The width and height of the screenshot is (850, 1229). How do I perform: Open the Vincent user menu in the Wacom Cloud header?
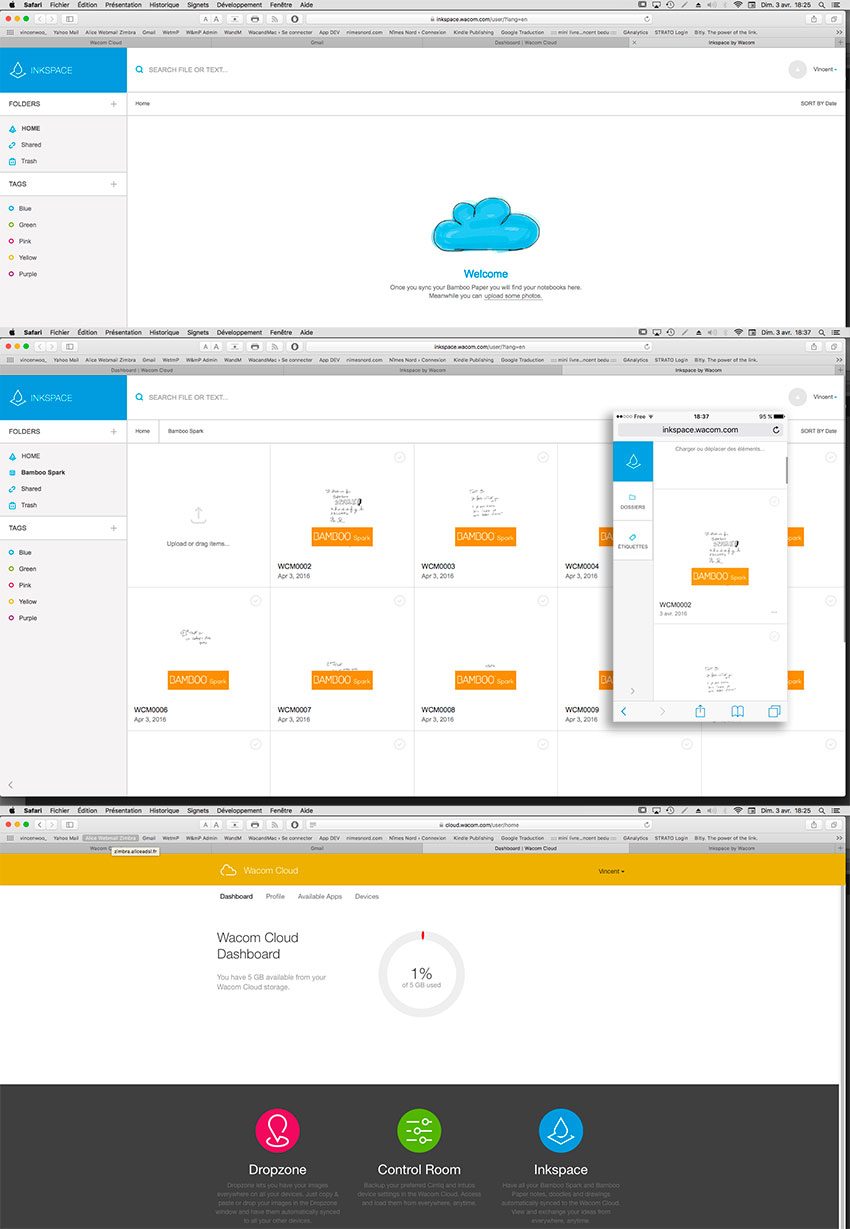[612, 871]
